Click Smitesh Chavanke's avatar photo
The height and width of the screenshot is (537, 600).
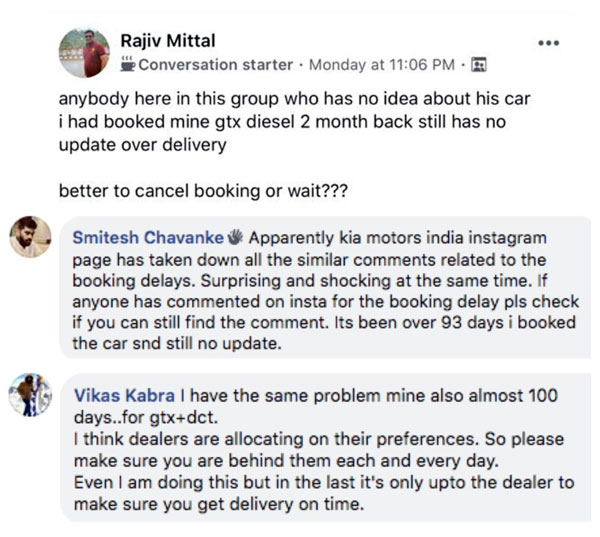tap(30, 238)
